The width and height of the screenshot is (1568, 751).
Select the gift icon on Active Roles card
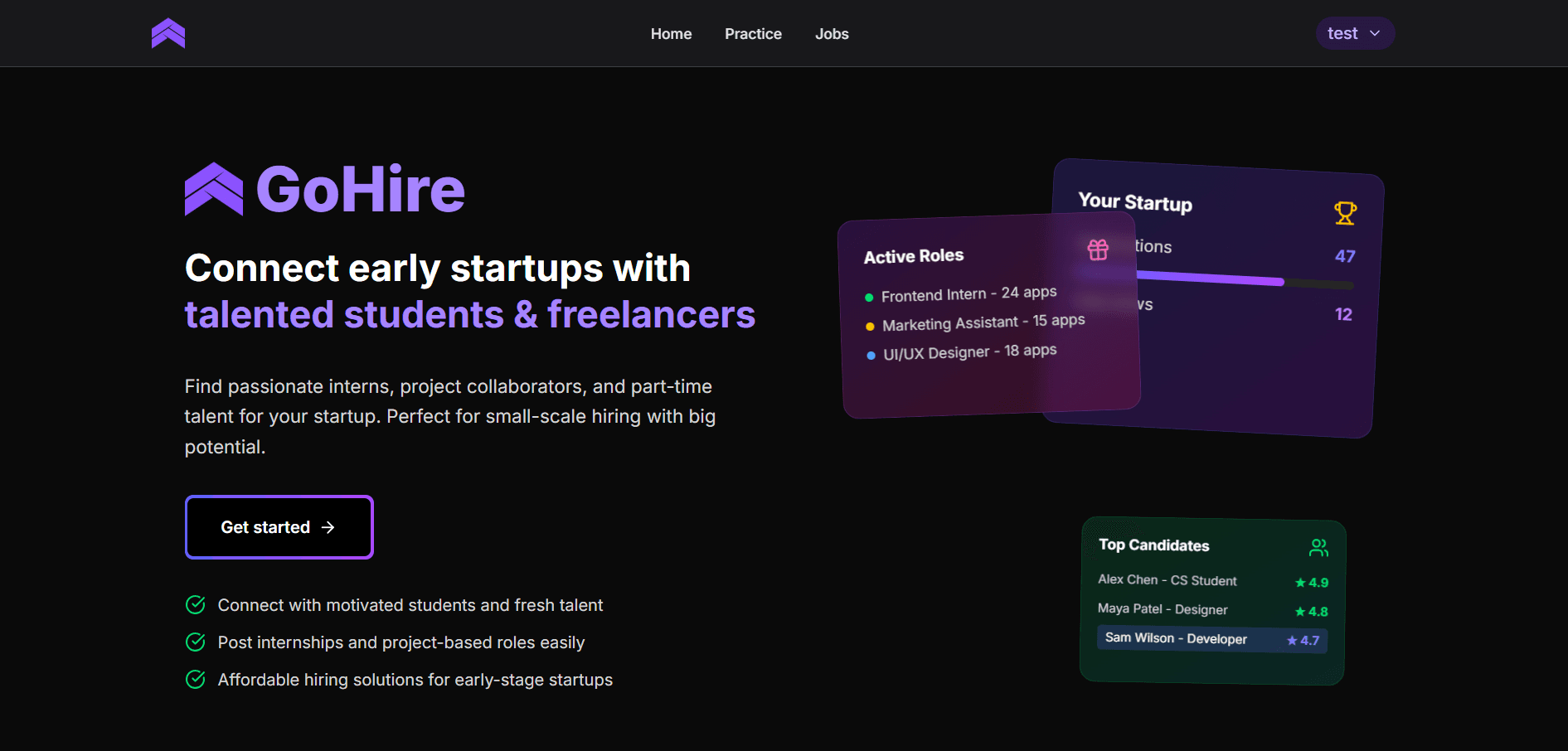click(x=1098, y=249)
